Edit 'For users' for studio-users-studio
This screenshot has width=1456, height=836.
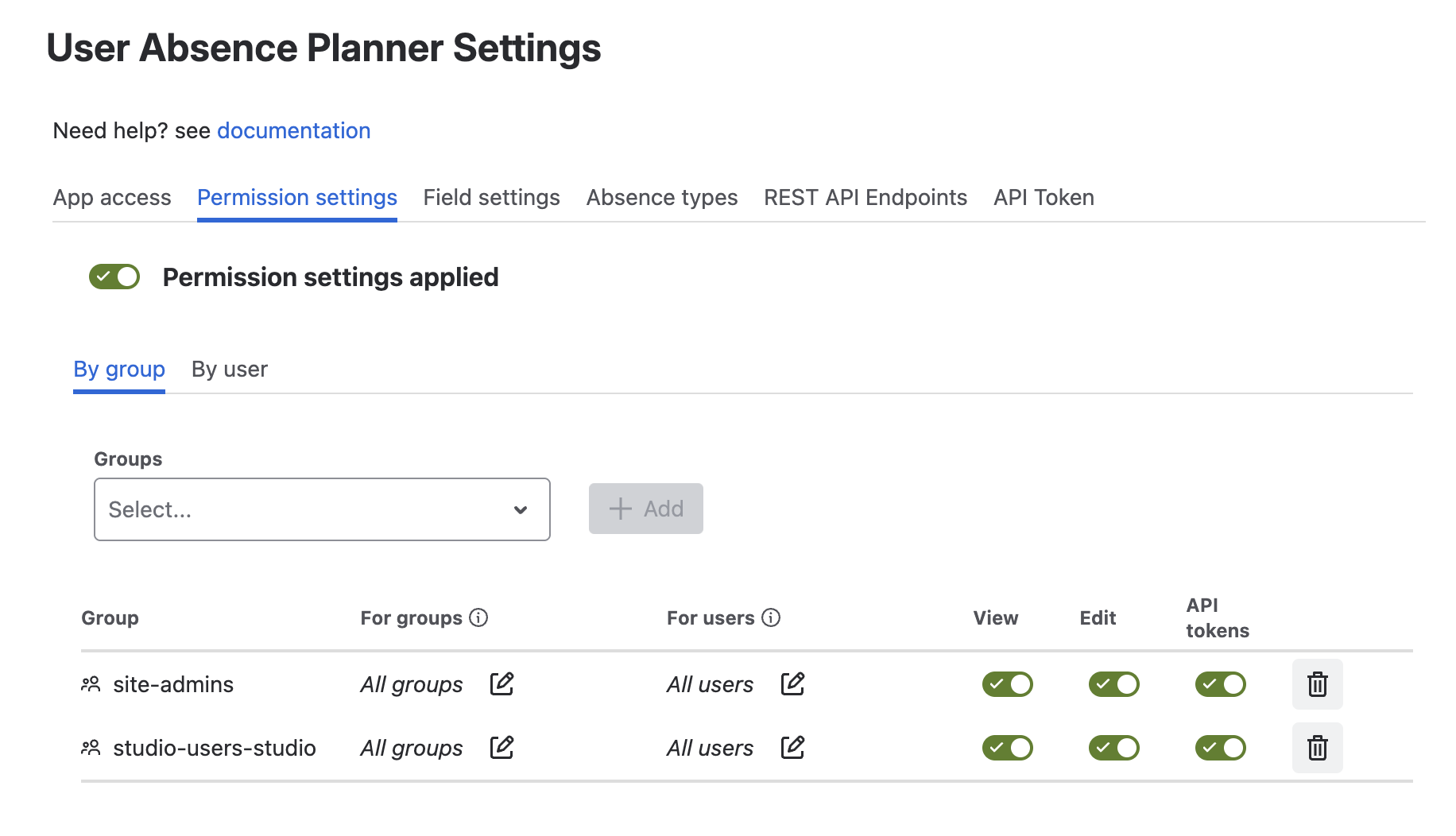[792, 747]
